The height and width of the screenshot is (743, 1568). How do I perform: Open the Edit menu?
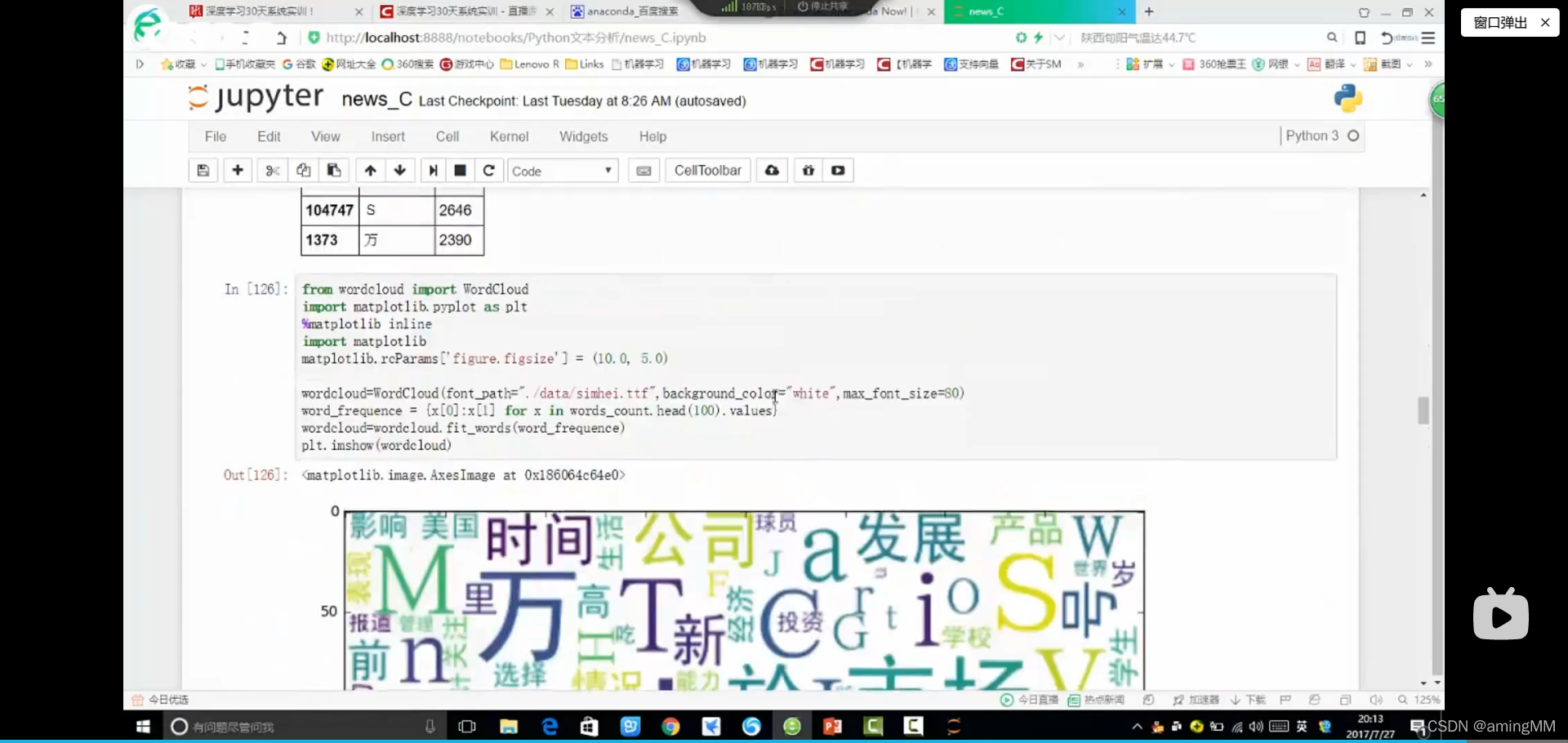click(x=269, y=136)
